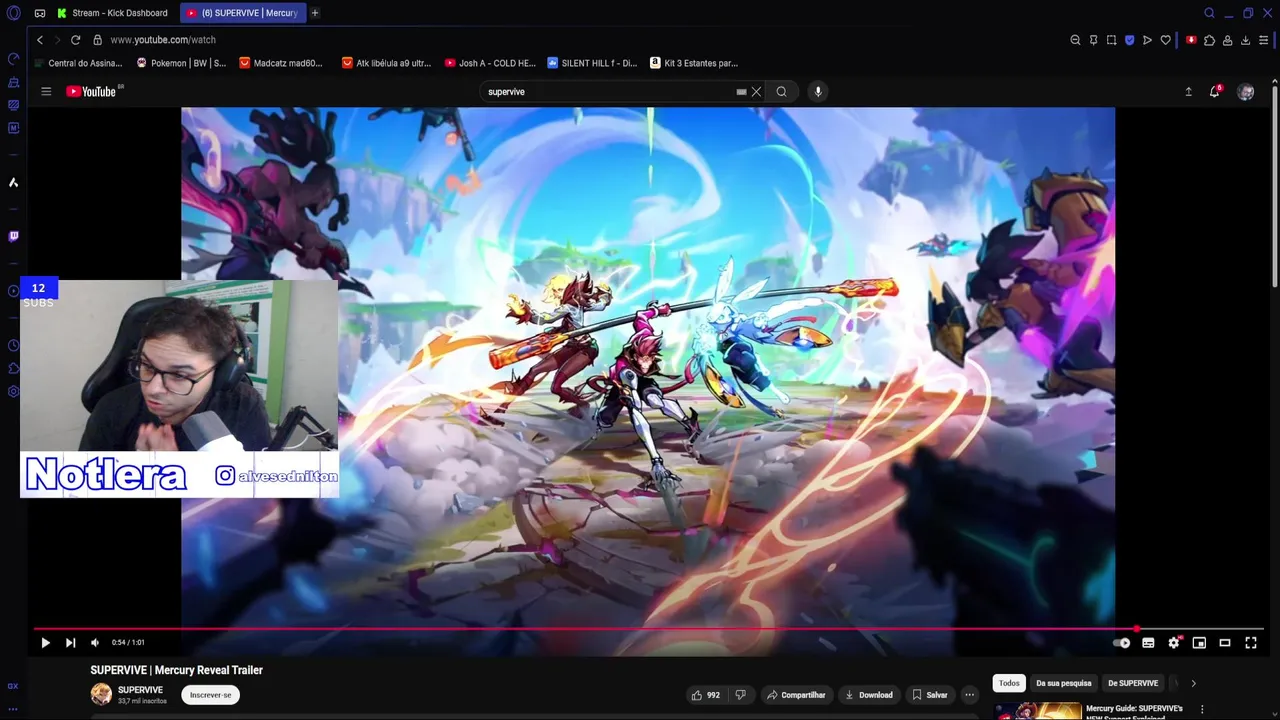The width and height of the screenshot is (1280, 720).
Task: Open the YouTube hamburger guide menu
Action: coord(46,91)
